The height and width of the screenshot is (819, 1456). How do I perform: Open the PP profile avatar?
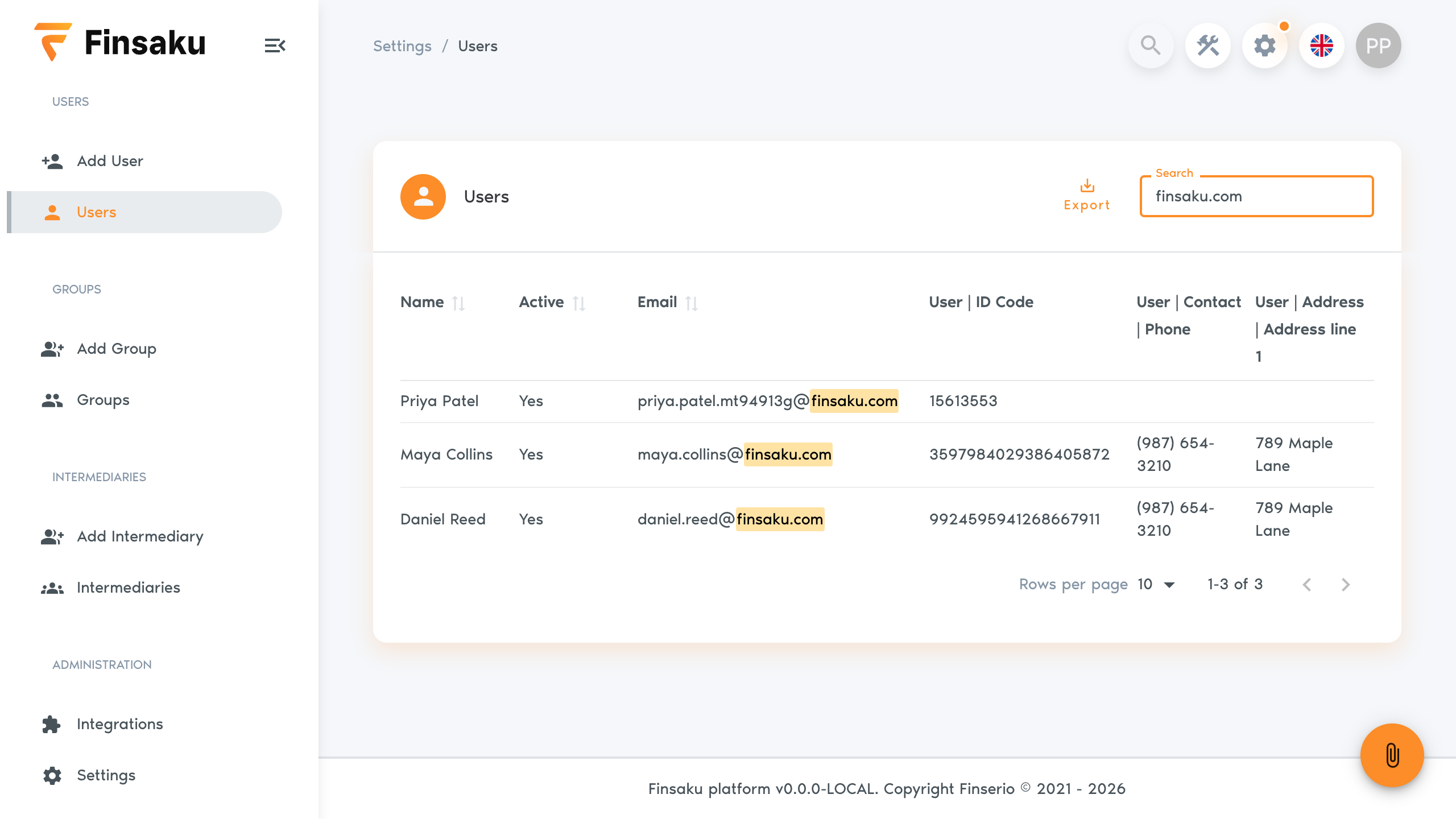tap(1378, 45)
